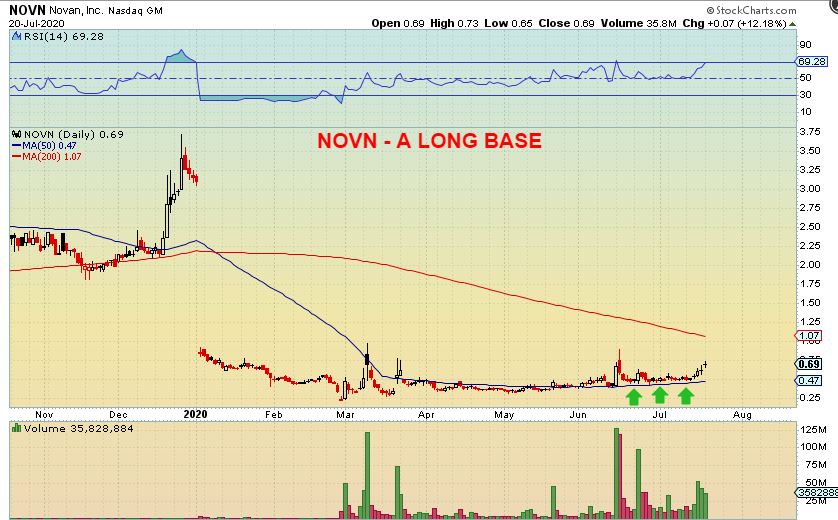Click the 69.28 RSI value tag on right axis
838x520 pixels.
point(811,61)
